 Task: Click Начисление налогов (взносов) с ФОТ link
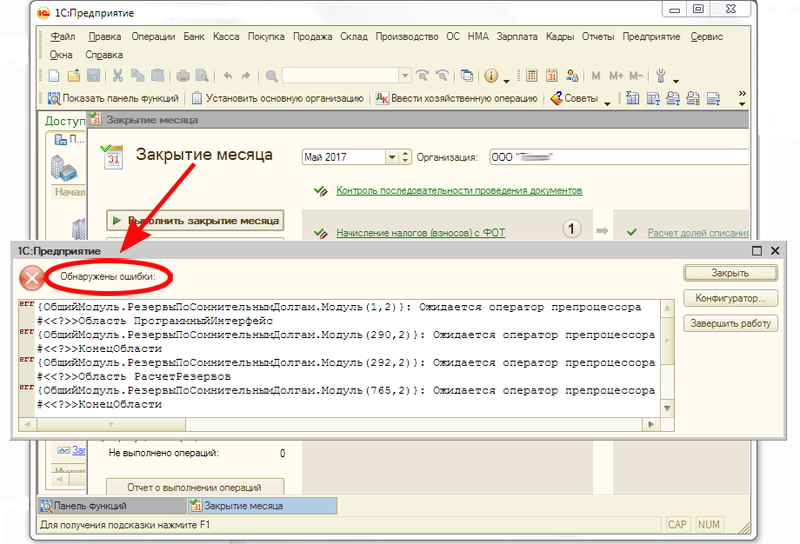pyautogui.click(x=420, y=233)
